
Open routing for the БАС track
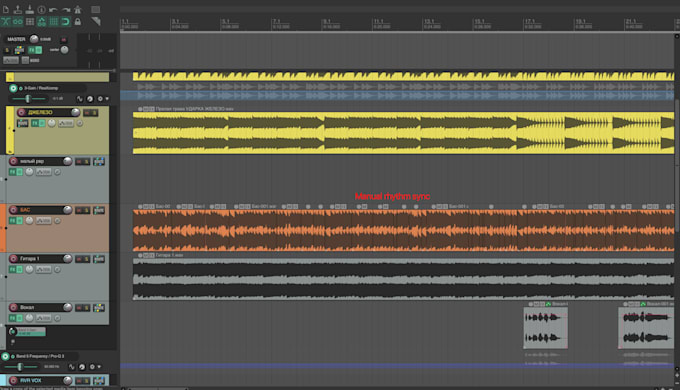pos(99,210)
